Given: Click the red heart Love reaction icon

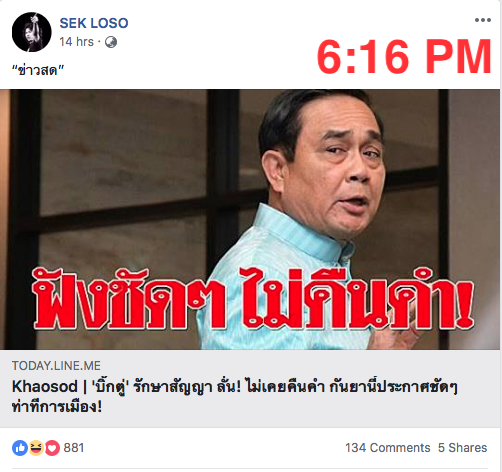Looking at the screenshot, I should point(52,448).
